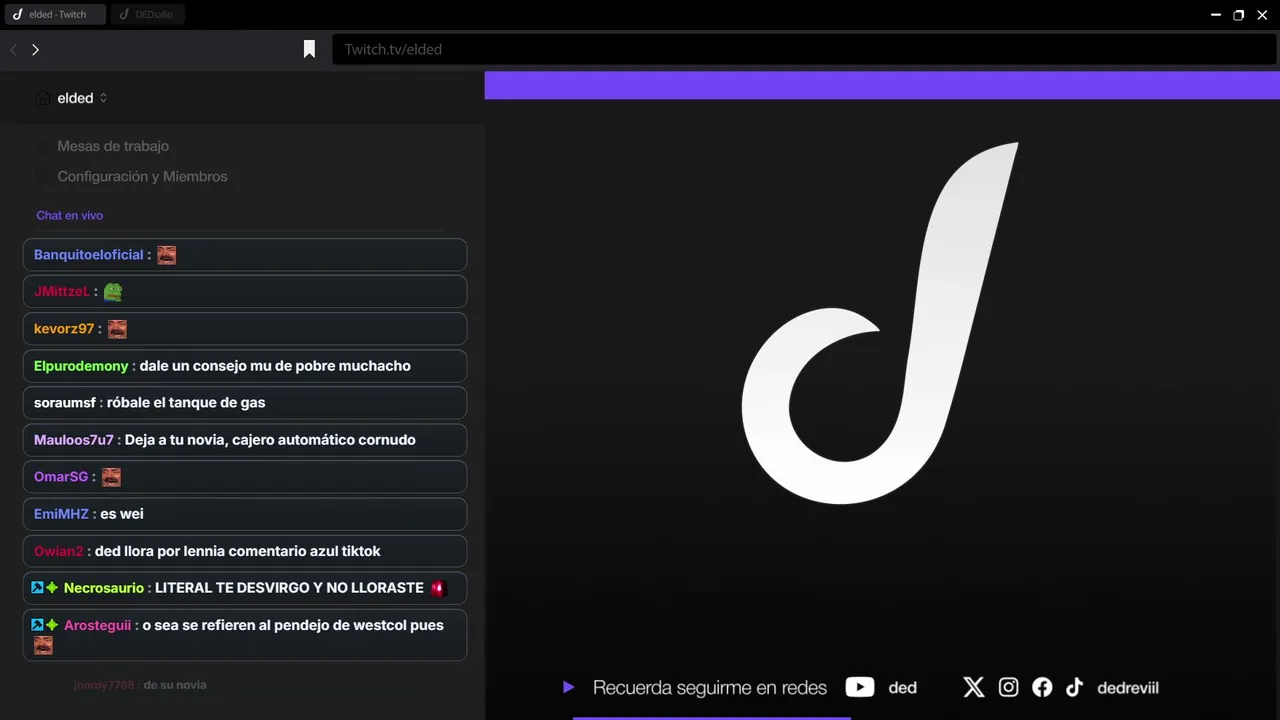The image size is (1280, 720).
Task: Expand the elded workspace switcher chevron
Action: point(104,98)
